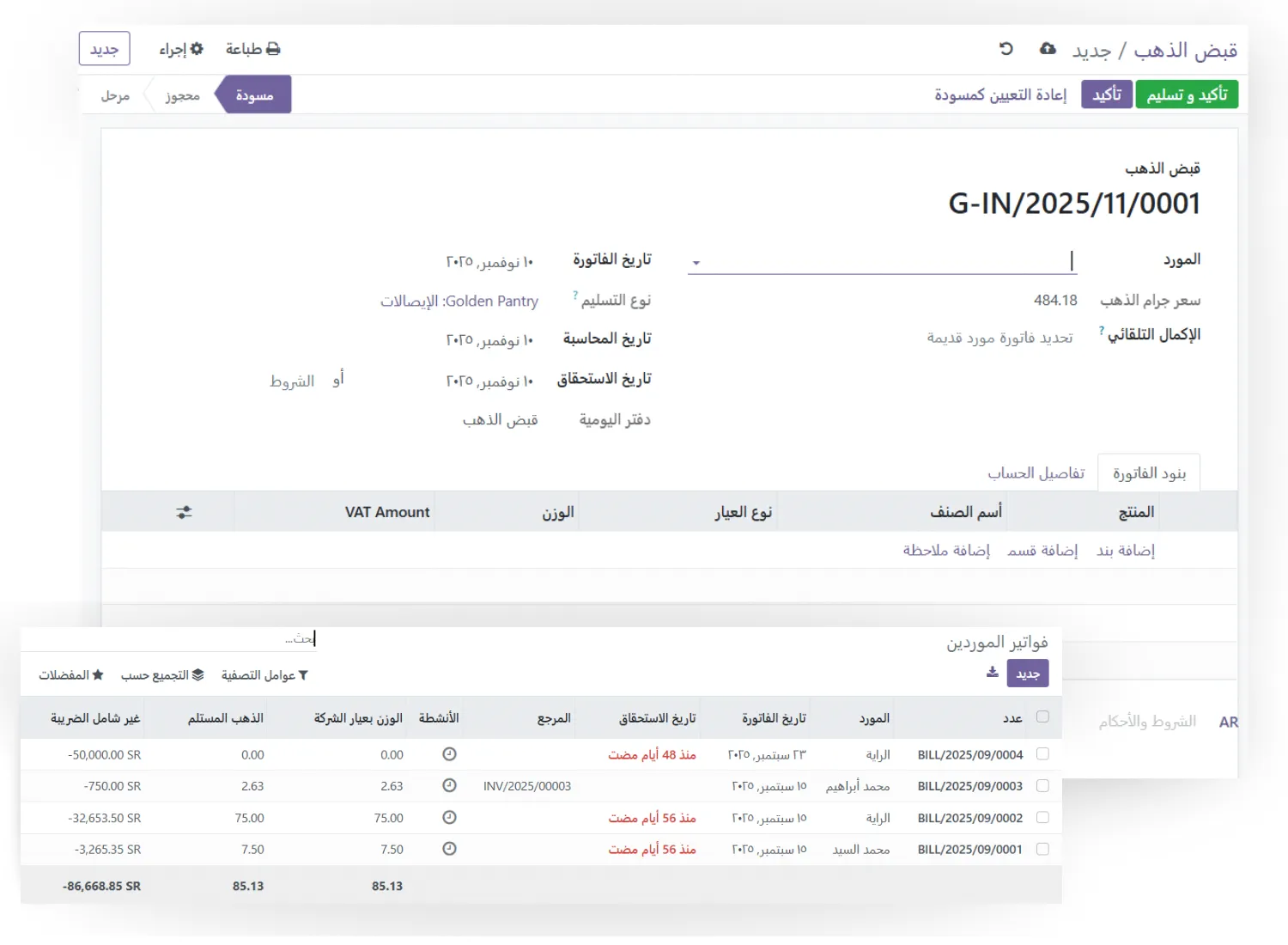Screen dimensions: 1288x945
Task: Click the download export icon in vendor bills
Action: (x=992, y=673)
